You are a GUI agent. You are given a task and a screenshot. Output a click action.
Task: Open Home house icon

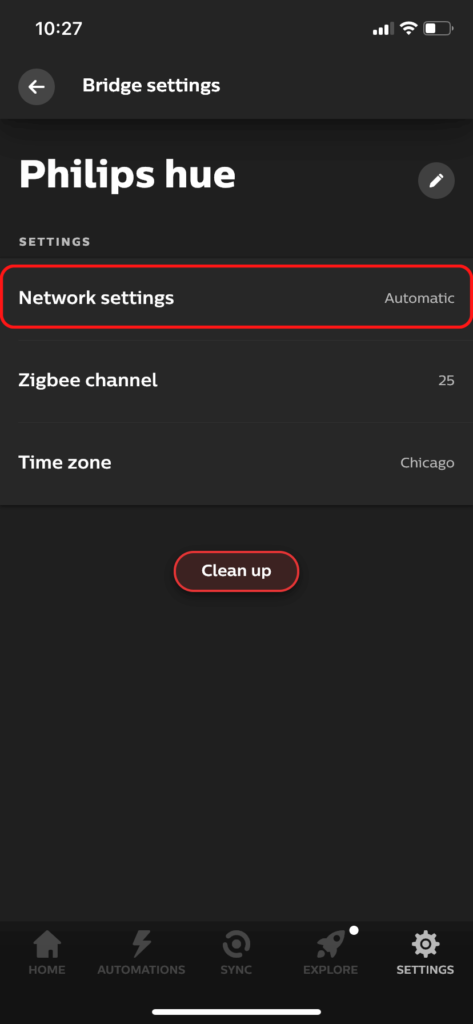pos(47,944)
